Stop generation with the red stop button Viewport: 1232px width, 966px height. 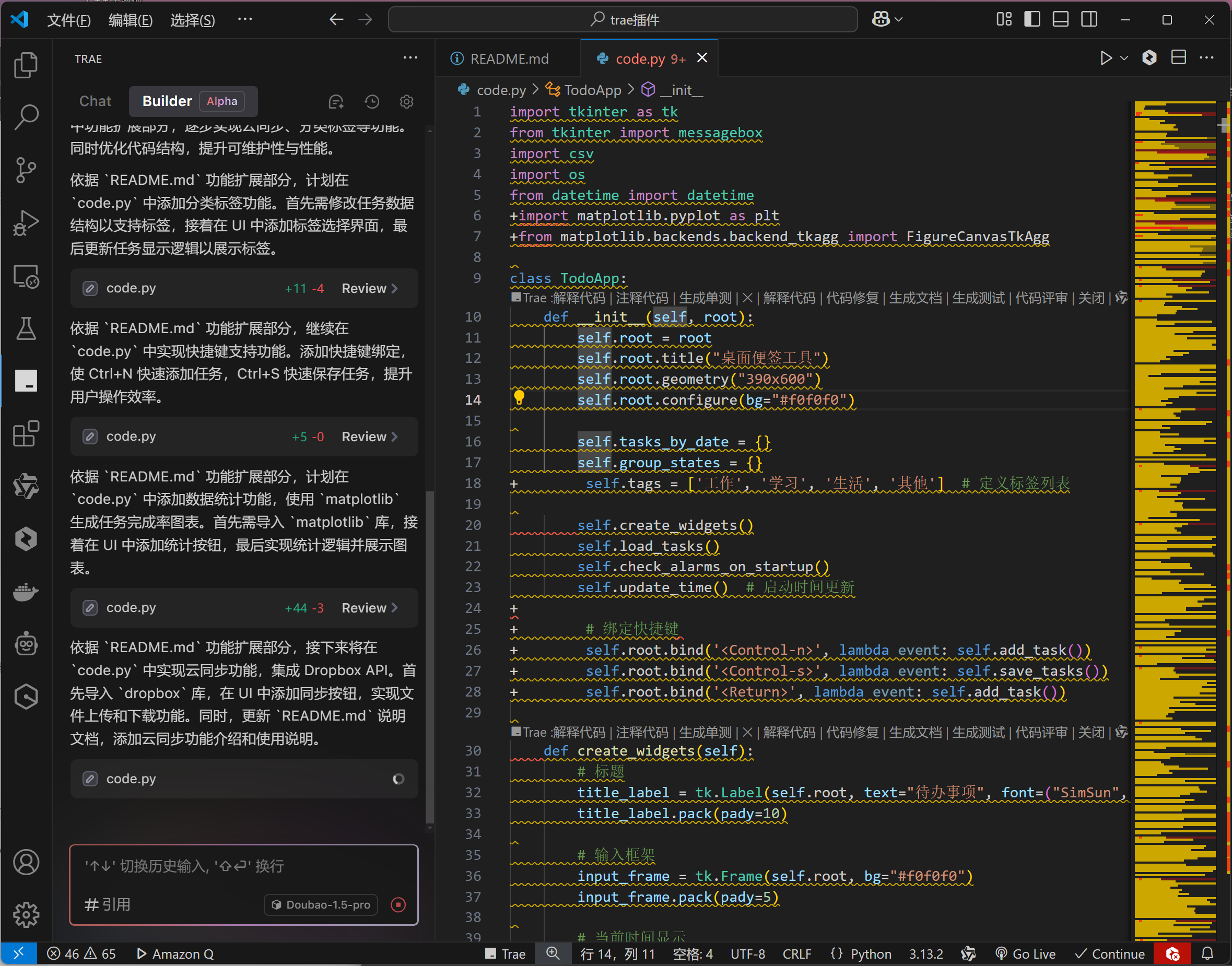(x=398, y=904)
